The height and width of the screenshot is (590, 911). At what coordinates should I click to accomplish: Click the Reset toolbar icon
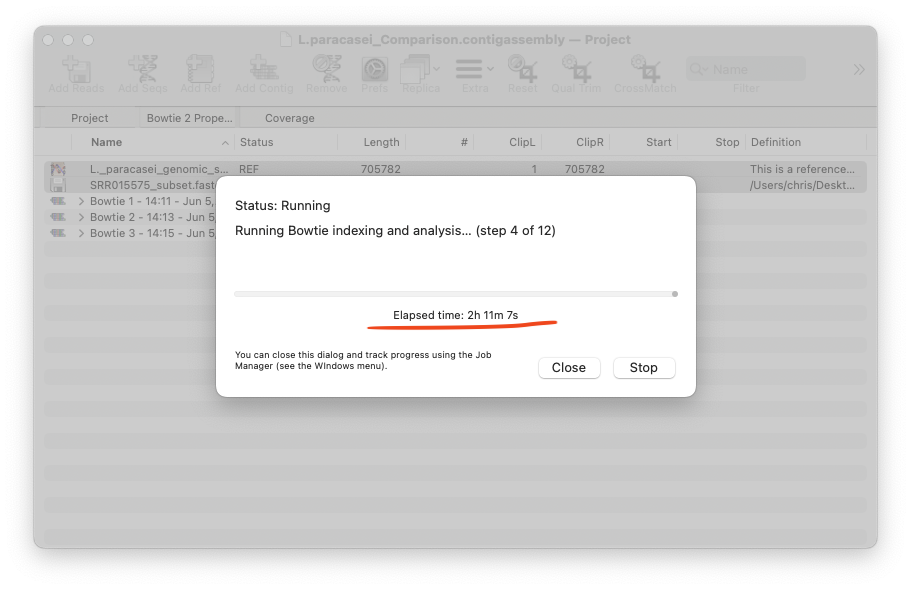(522, 70)
